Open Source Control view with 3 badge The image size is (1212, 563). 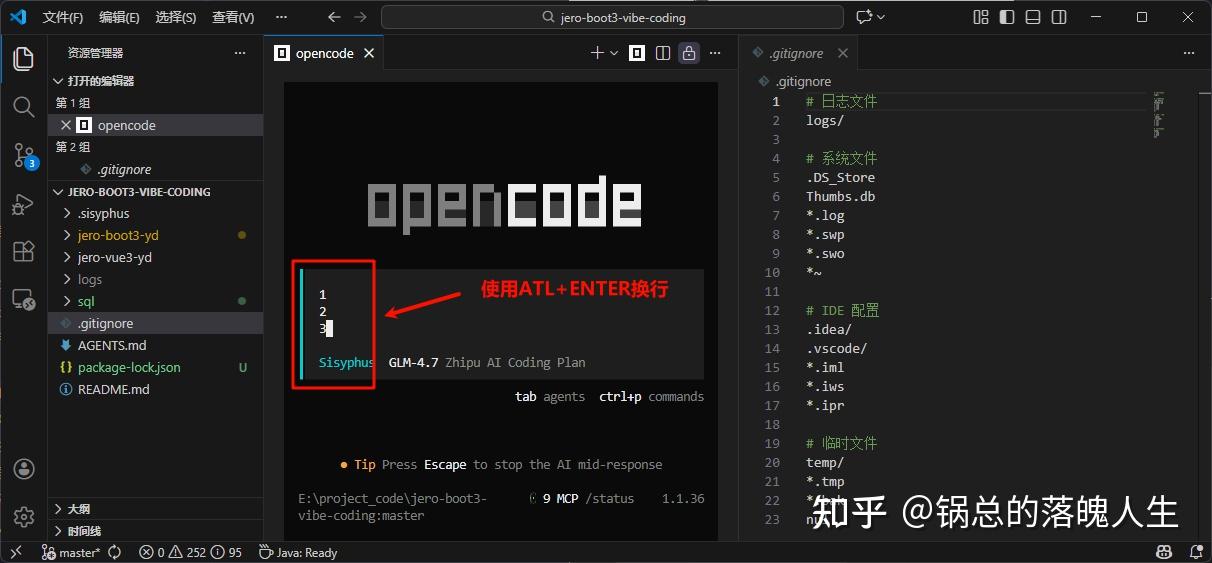point(23,155)
